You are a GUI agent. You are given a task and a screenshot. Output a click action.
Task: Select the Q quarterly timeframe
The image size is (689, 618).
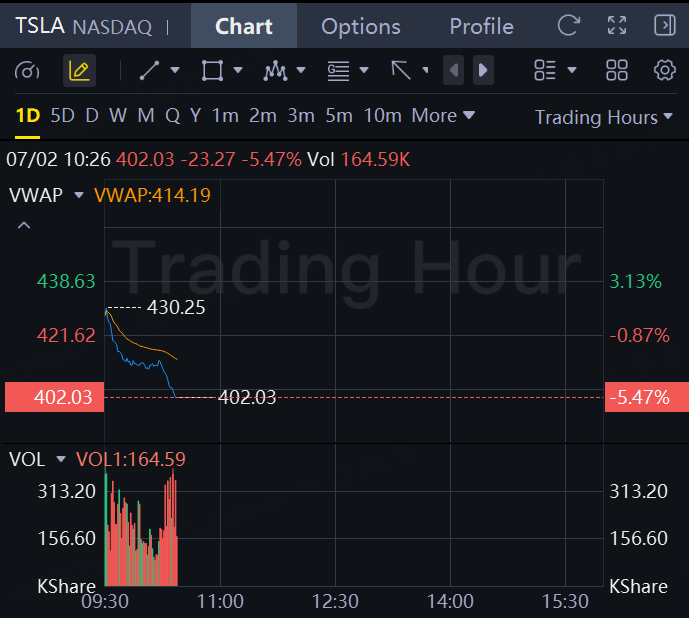click(x=172, y=116)
